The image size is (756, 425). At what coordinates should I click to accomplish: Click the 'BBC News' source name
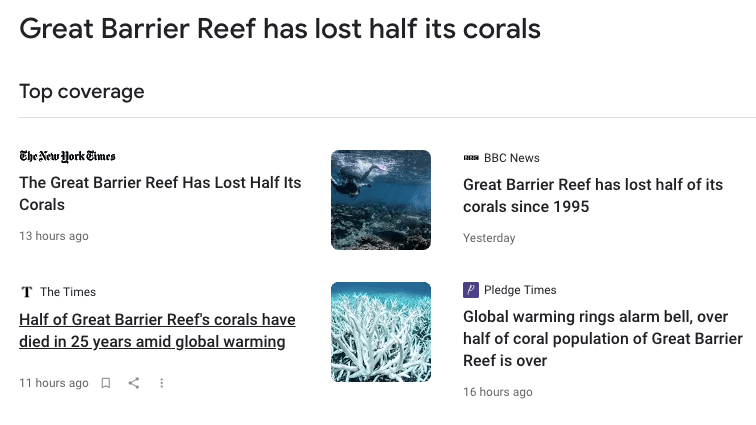(511, 158)
